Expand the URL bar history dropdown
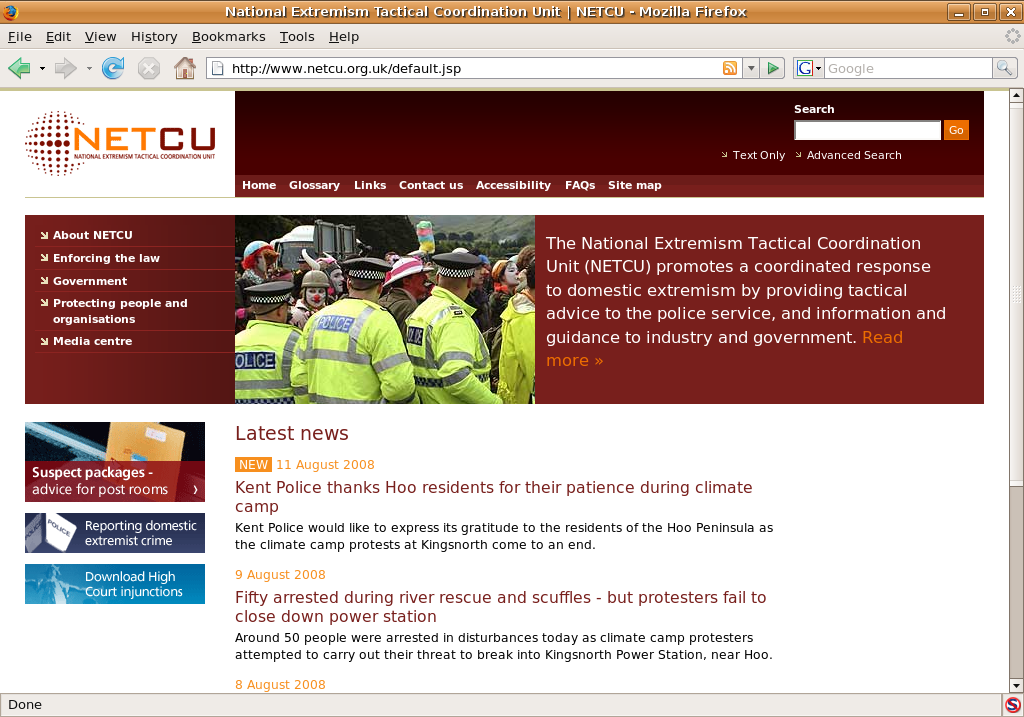Image resolution: width=1024 pixels, height=717 pixels. (x=750, y=68)
